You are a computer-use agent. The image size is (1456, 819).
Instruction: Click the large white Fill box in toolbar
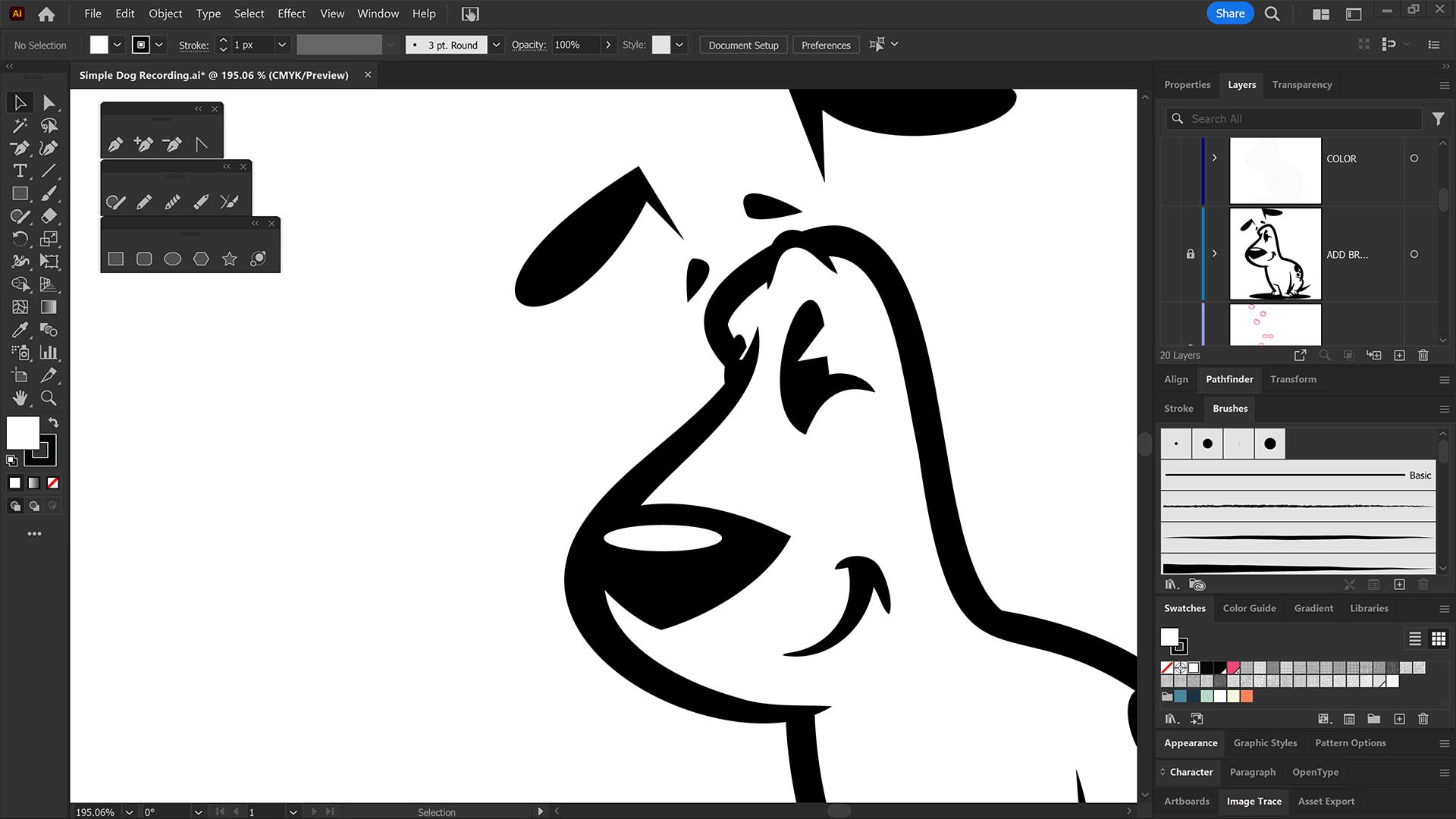(23, 433)
